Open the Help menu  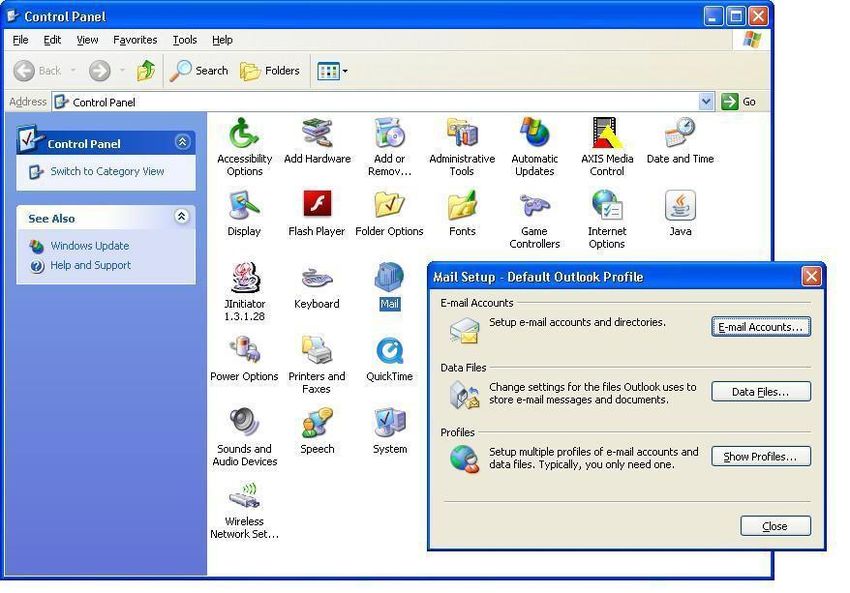point(222,40)
